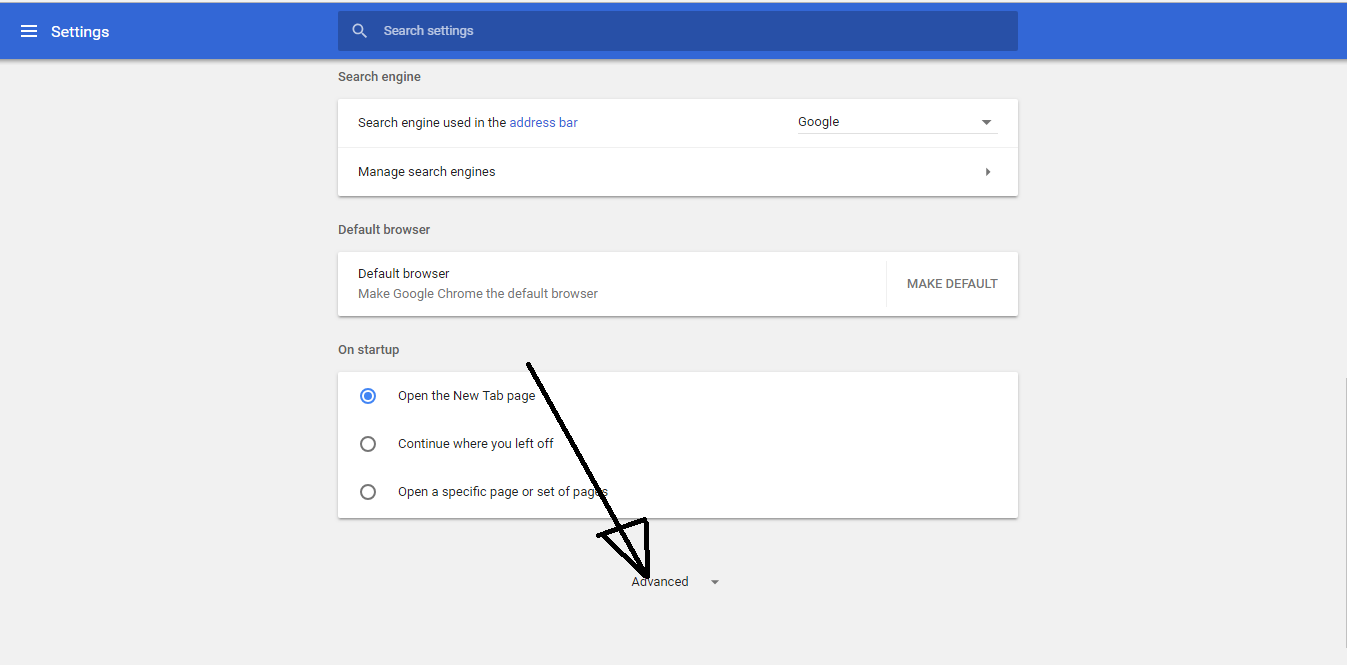Viewport: 1347px width, 665px height.
Task: Click the Default browser row
Action: (x=600, y=283)
